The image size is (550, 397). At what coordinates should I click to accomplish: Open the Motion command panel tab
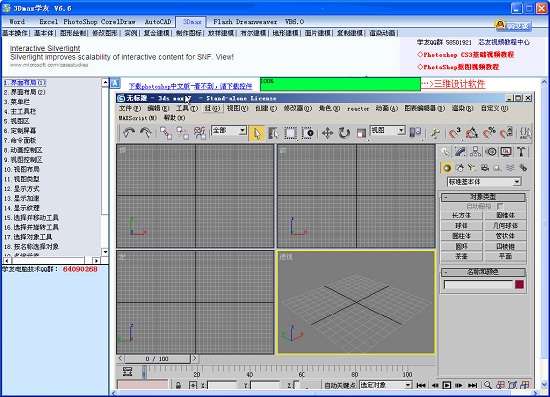click(491, 152)
